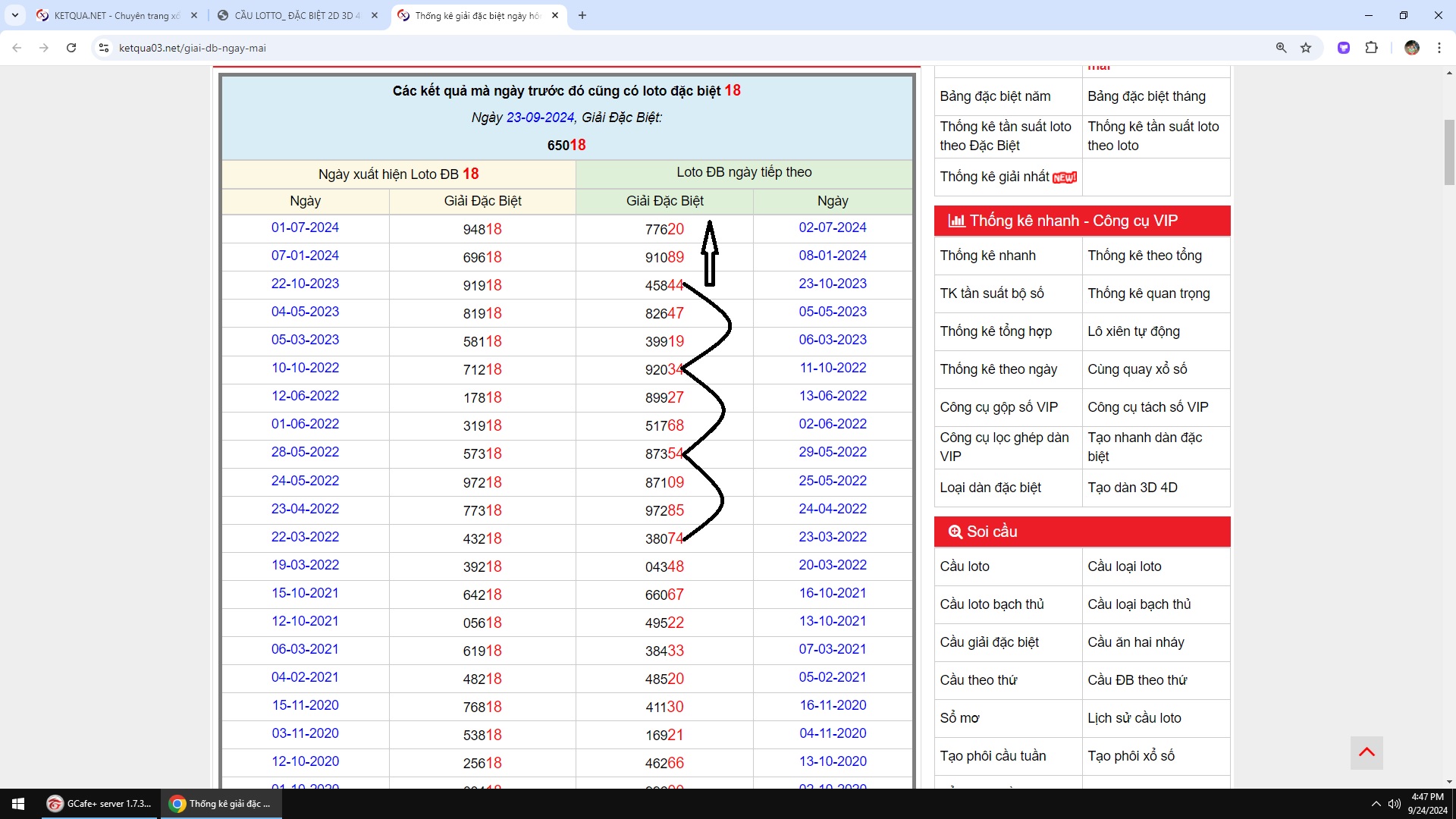Open the 01-07-2024 date link
Image resolution: width=1456 pixels, height=819 pixels.
point(305,227)
